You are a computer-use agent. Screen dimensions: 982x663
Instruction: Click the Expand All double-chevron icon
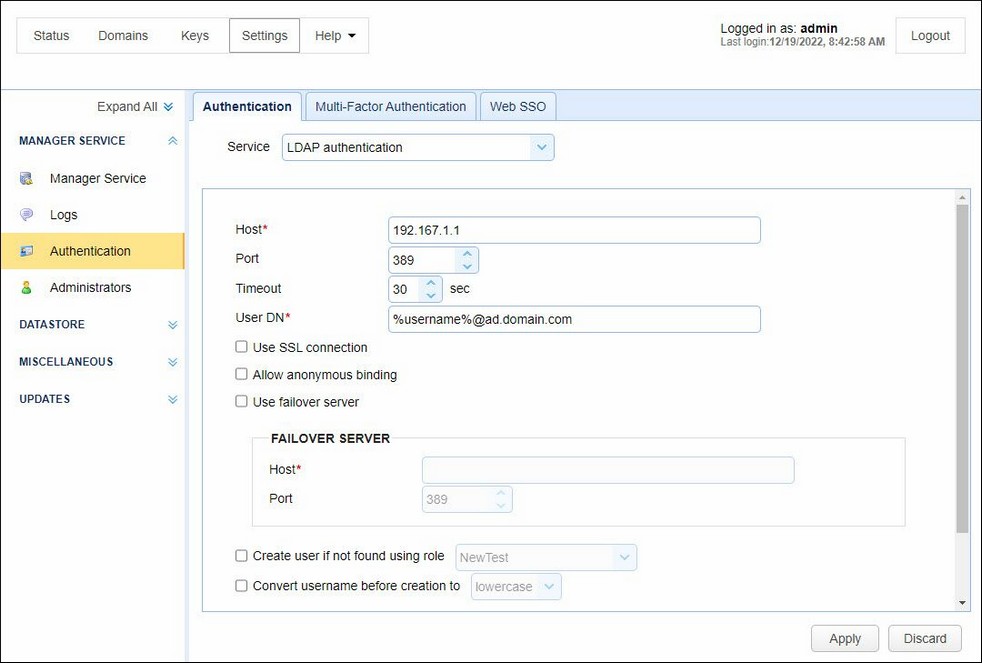point(168,107)
